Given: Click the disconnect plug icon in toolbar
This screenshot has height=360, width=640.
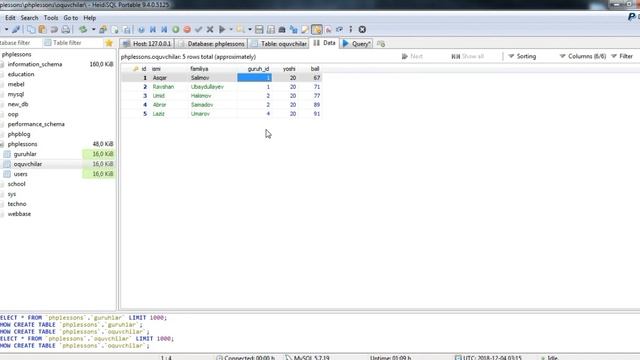Looking at the screenshot, I should click(16, 29).
